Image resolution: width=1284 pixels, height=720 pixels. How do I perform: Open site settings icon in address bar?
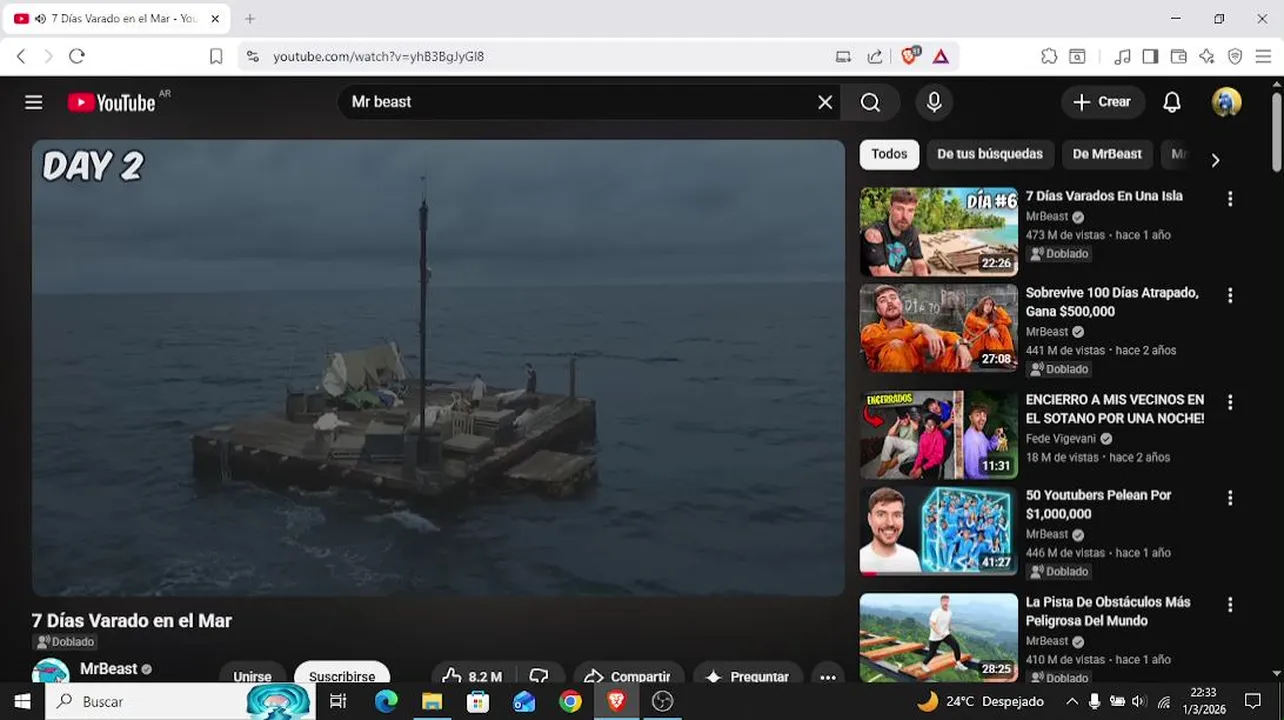pos(252,57)
